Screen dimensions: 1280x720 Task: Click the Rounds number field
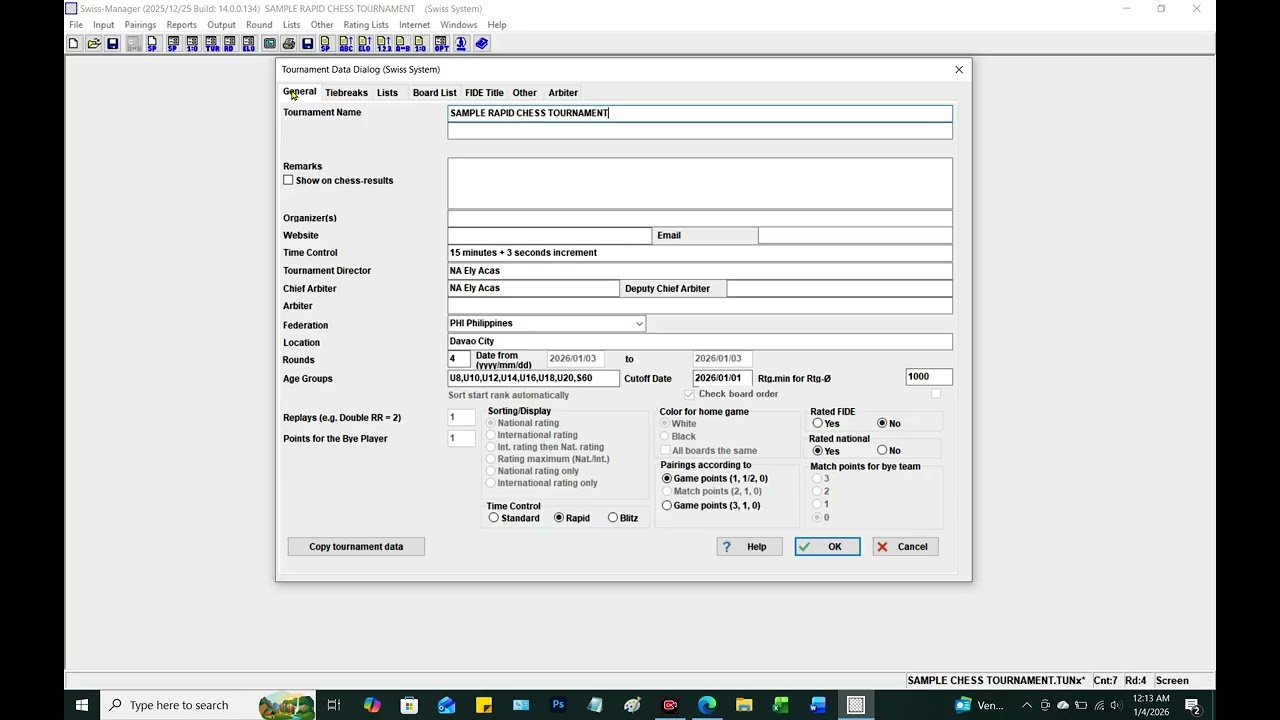[x=458, y=359]
